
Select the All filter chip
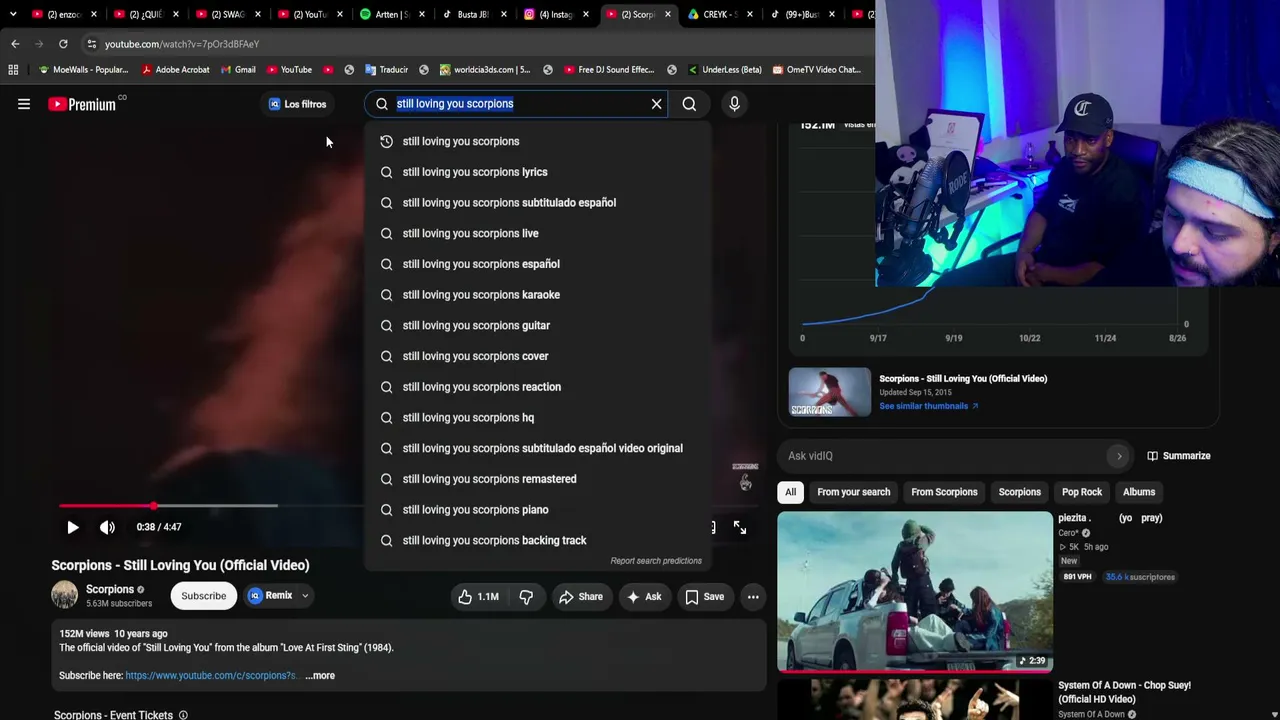[x=790, y=492]
